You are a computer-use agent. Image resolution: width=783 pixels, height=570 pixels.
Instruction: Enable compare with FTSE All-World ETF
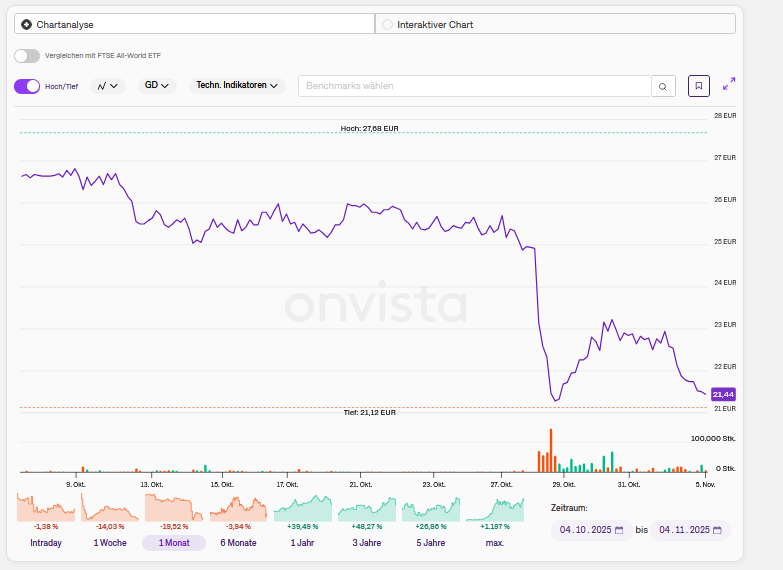click(x=27, y=56)
